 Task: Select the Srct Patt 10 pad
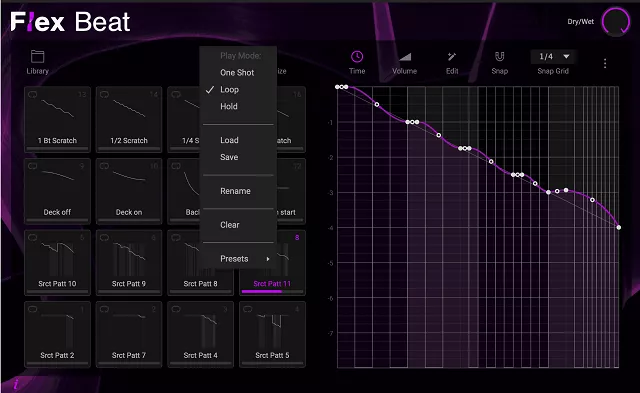pyautogui.click(x=57, y=262)
